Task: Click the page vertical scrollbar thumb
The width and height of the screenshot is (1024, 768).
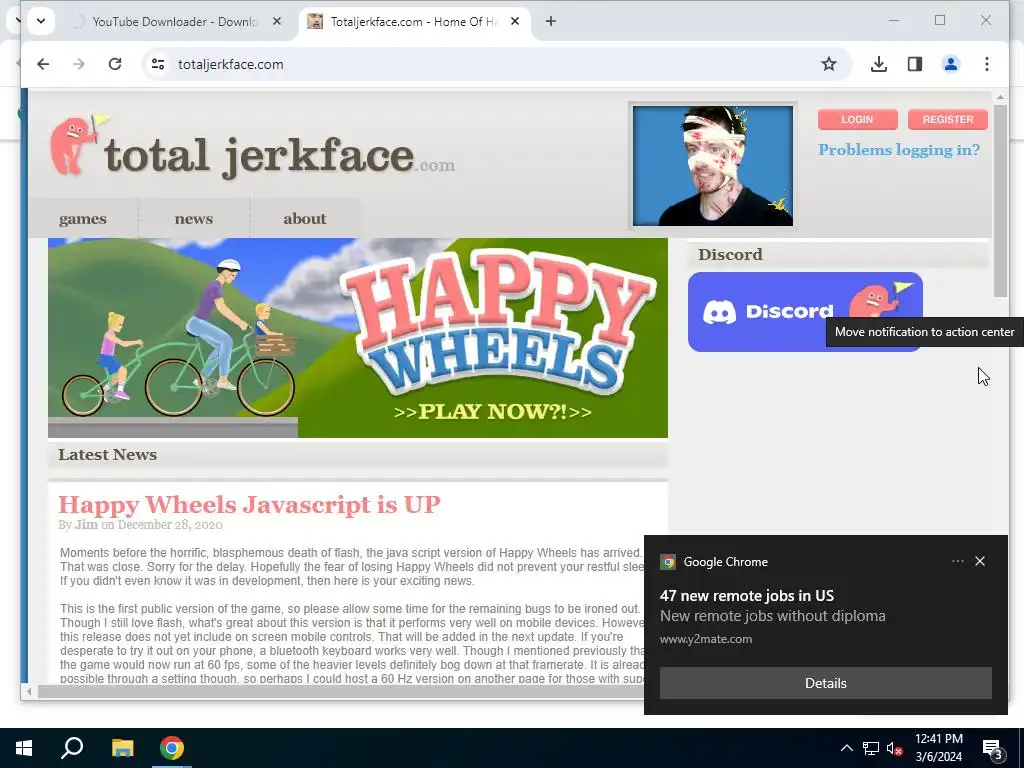Action: click(1000, 200)
